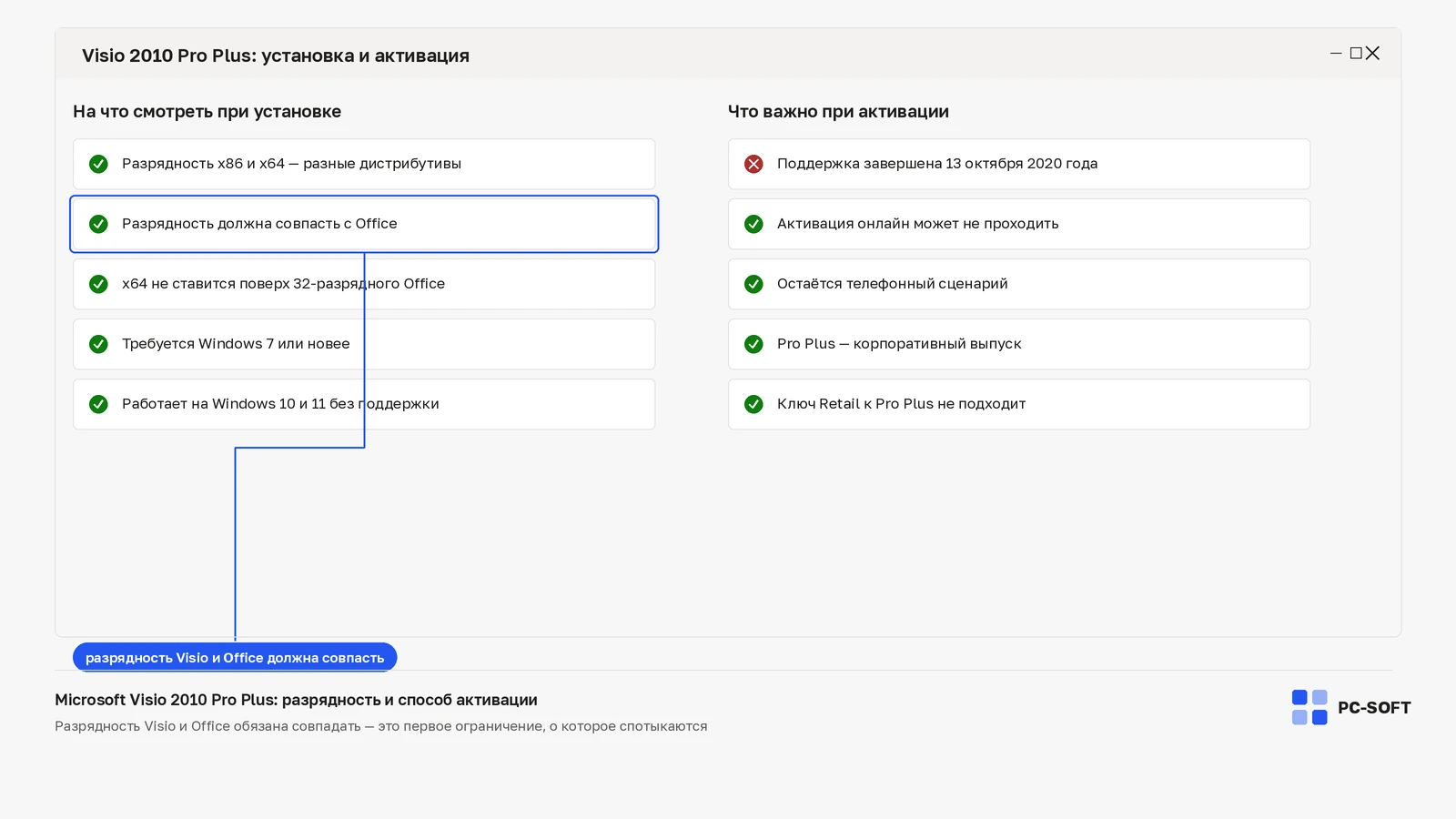Select row 'Разрядность x86 и x64 — разные дистрибутивы'

pos(364,164)
